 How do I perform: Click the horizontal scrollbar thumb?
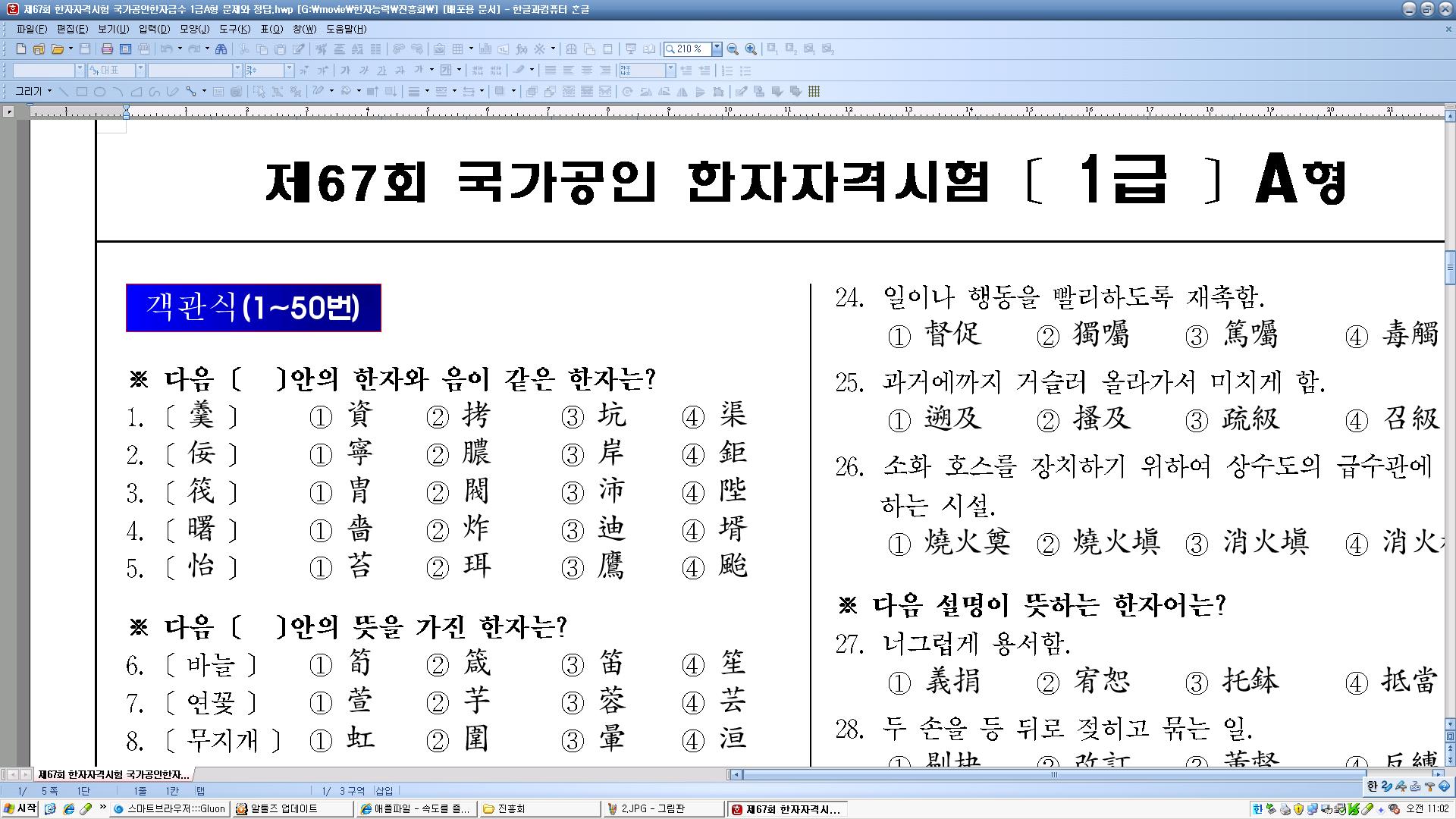[x=1053, y=774]
